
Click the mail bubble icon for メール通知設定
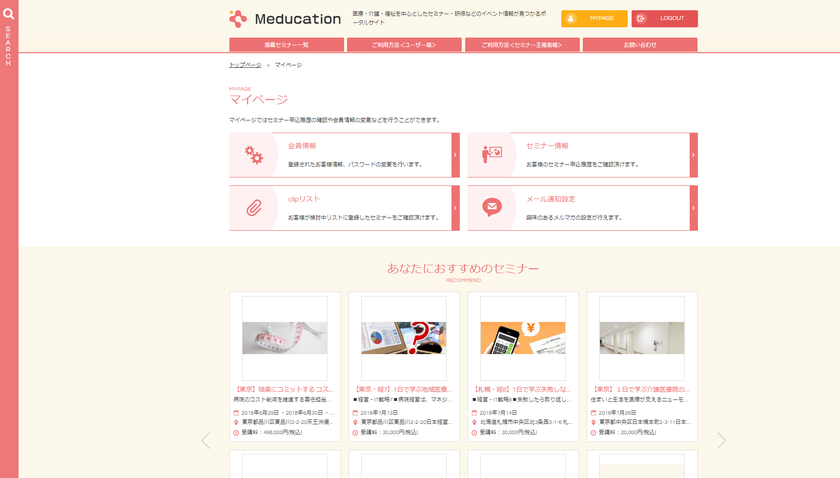pyautogui.click(x=492, y=208)
